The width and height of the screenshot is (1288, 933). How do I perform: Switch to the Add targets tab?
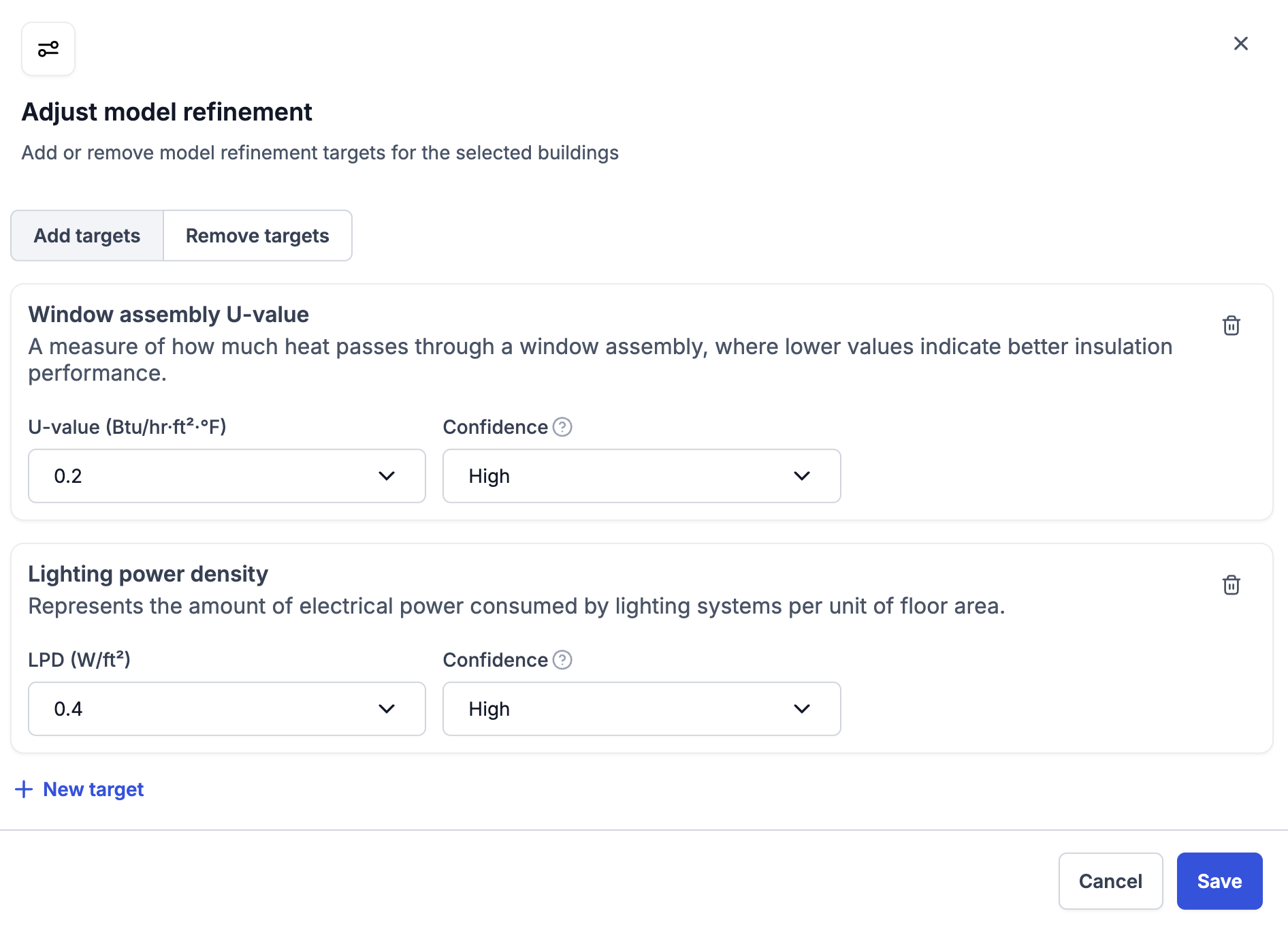87,236
